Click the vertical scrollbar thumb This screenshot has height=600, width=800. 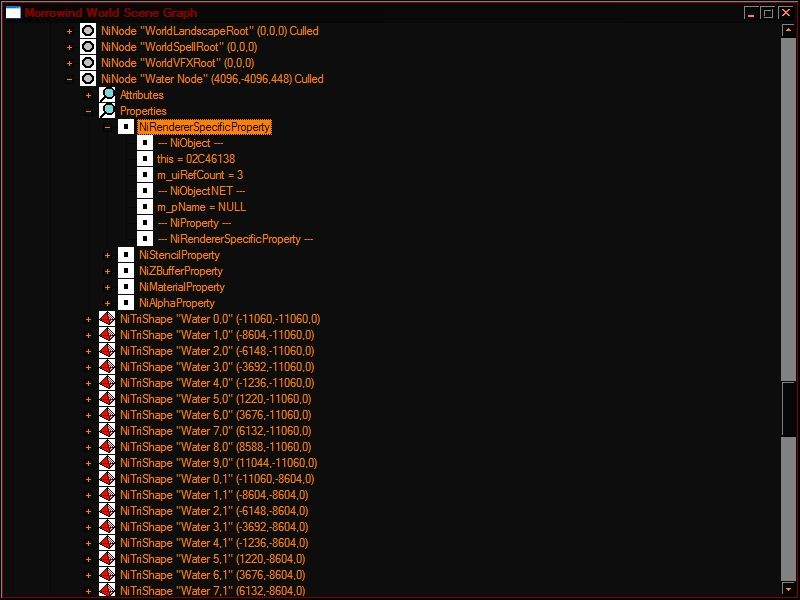click(x=788, y=409)
